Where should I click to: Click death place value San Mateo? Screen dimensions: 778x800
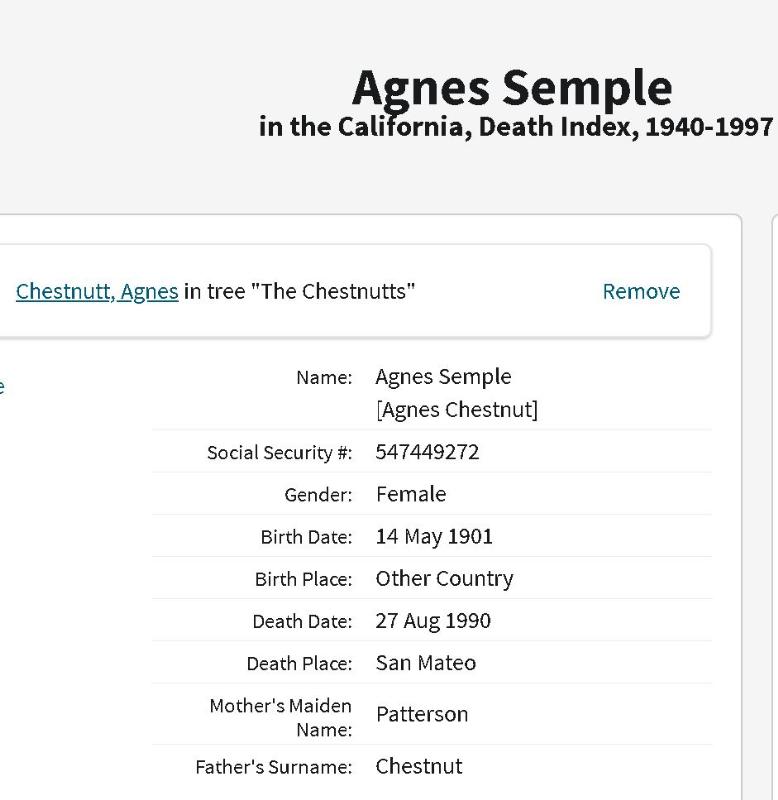426,662
